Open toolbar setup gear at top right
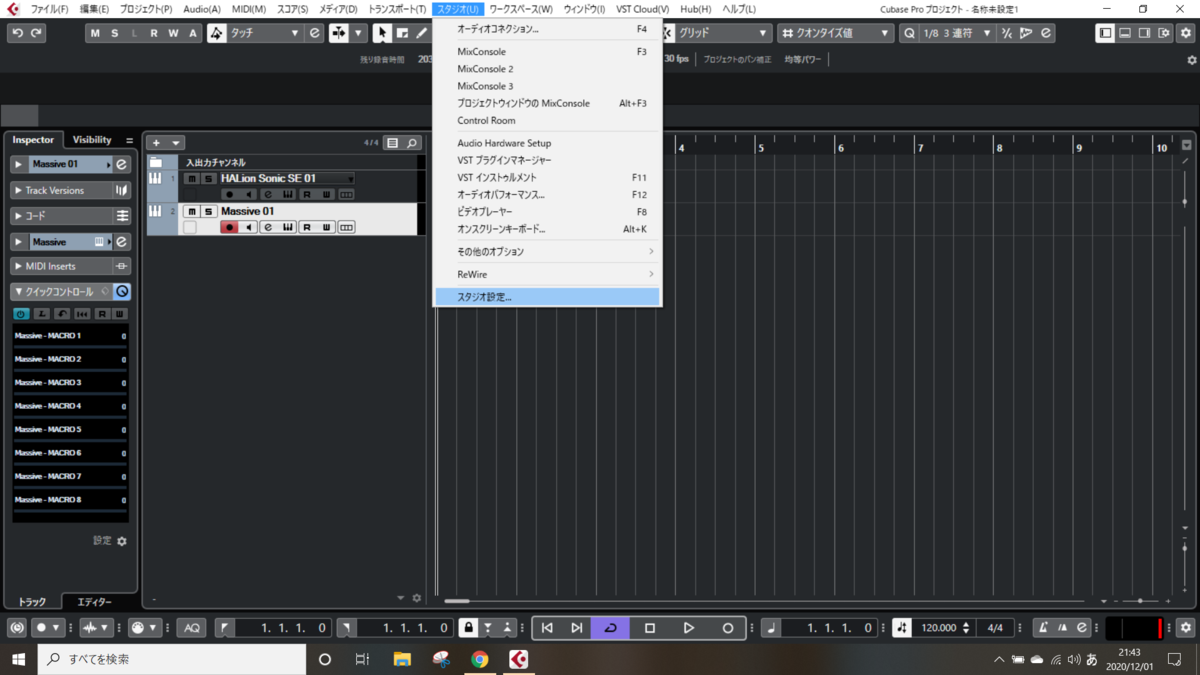Viewport: 1200px width, 675px height. click(1186, 33)
